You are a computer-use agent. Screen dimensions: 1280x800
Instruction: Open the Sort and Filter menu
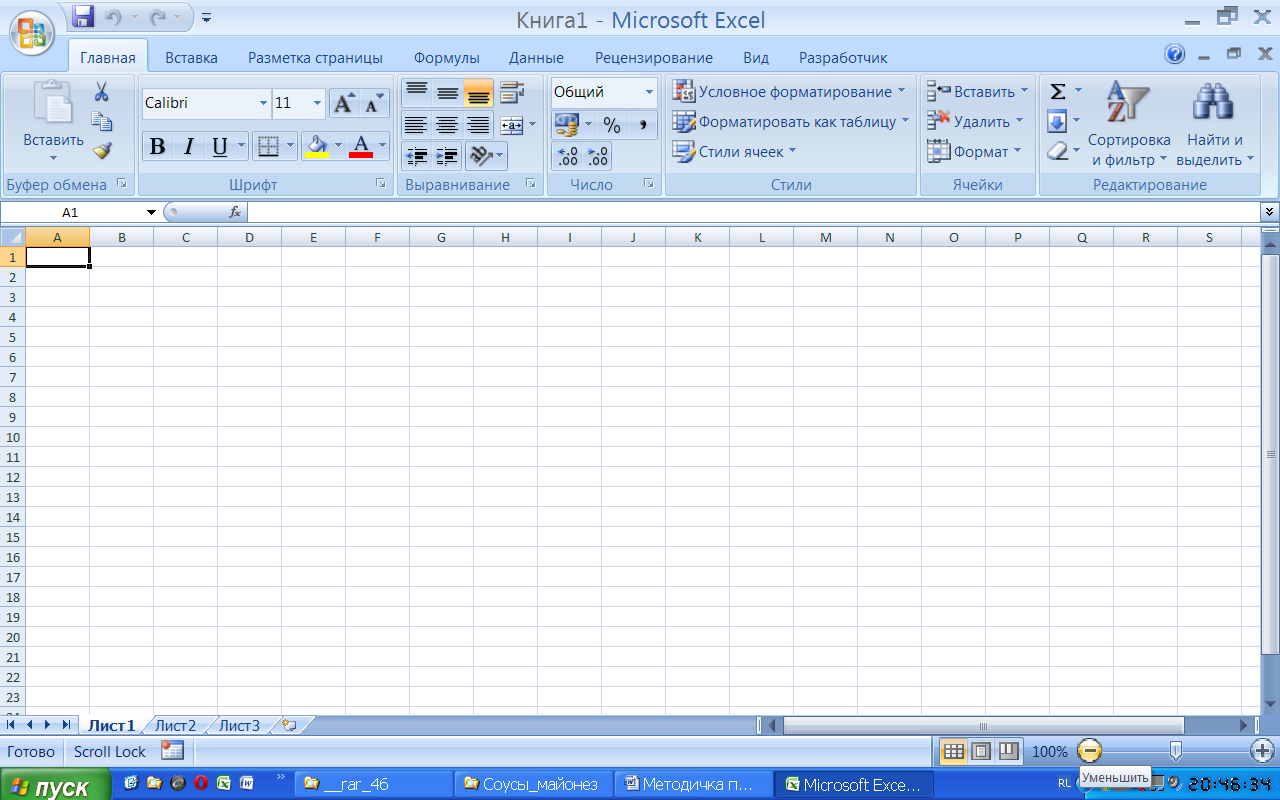point(1129,124)
